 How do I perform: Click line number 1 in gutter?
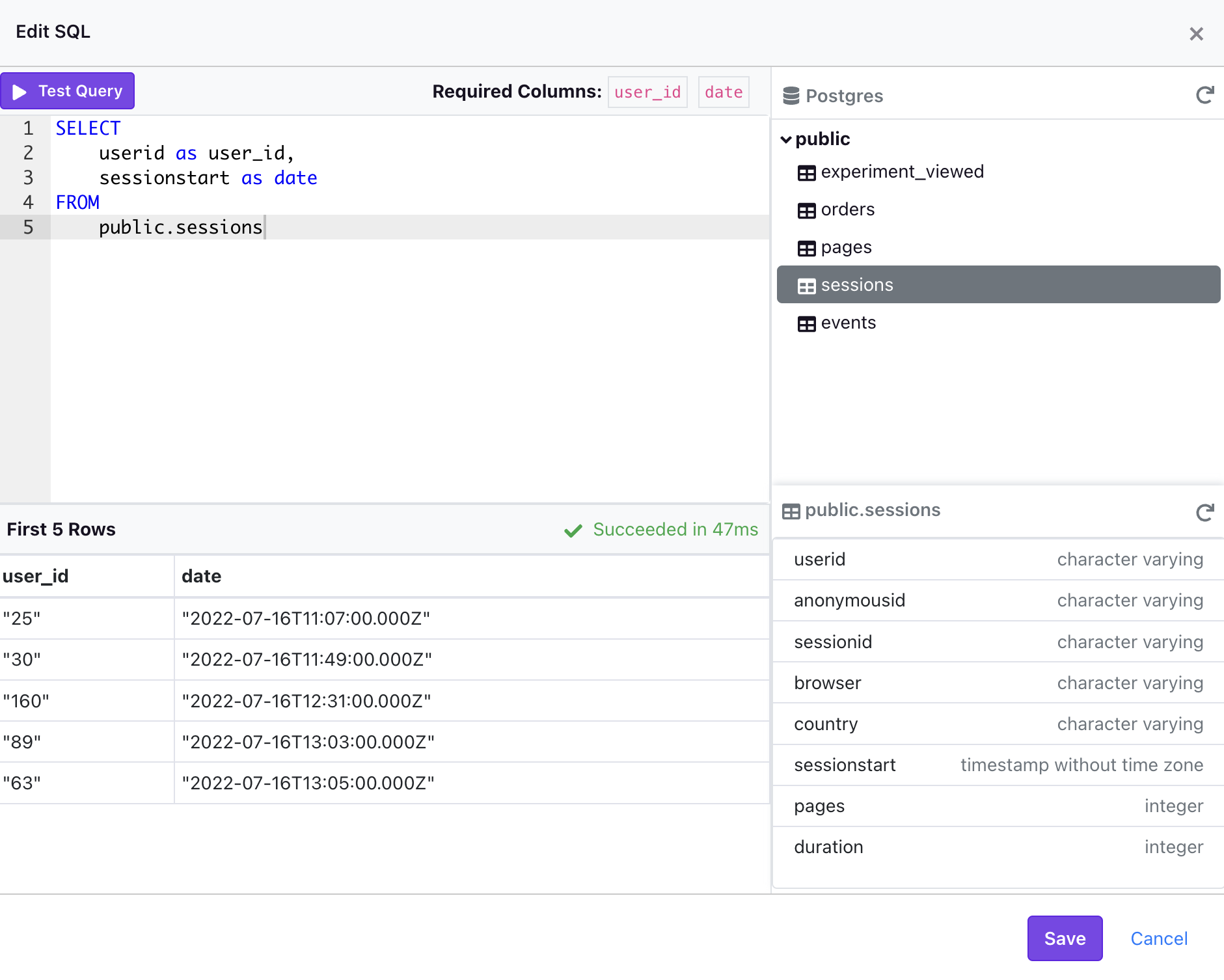click(x=28, y=128)
